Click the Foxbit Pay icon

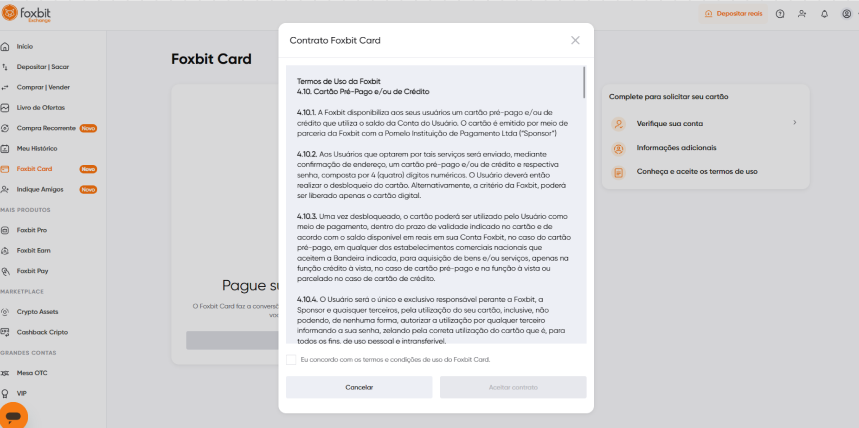(x=5, y=271)
